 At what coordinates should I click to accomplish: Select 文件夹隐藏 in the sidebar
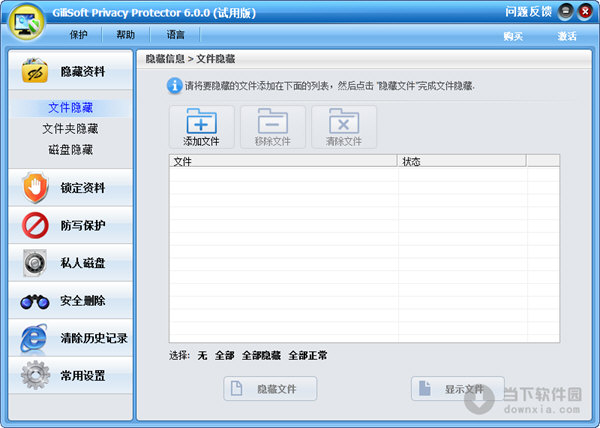[70, 129]
